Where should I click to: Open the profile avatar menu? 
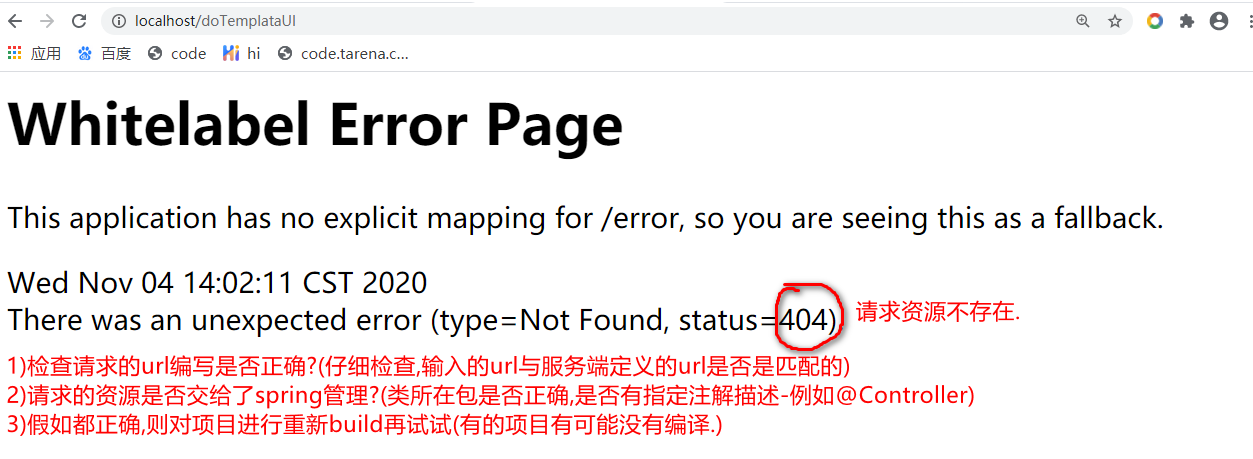point(1218,21)
